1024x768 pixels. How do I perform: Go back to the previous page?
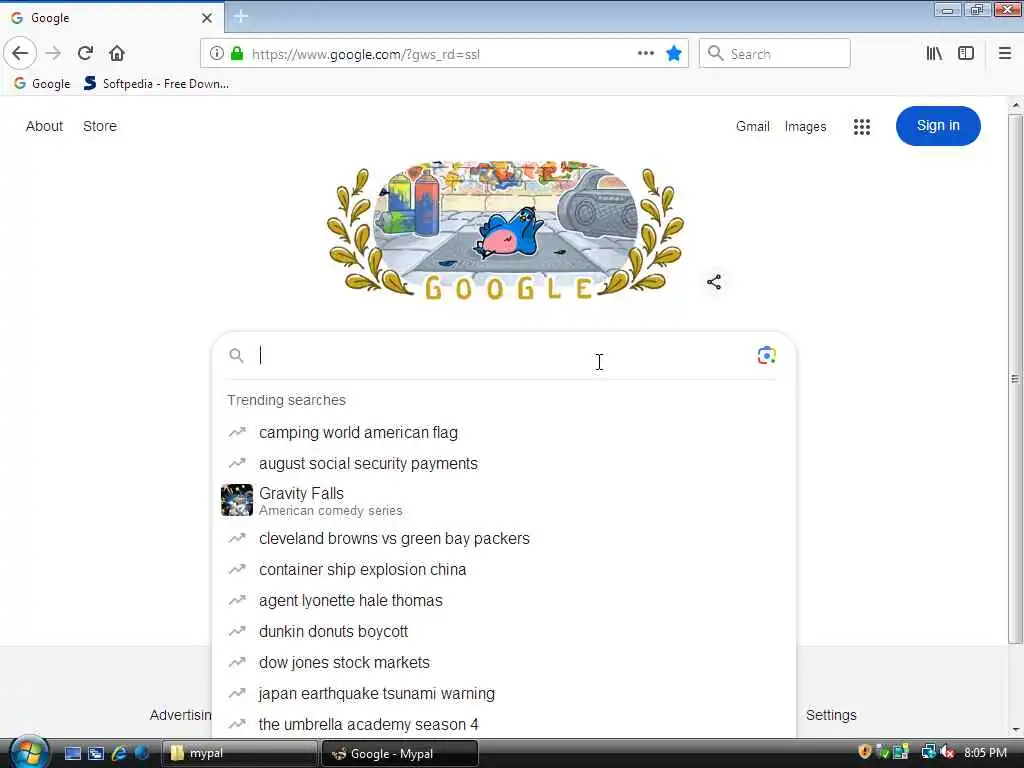click(20, 53)
